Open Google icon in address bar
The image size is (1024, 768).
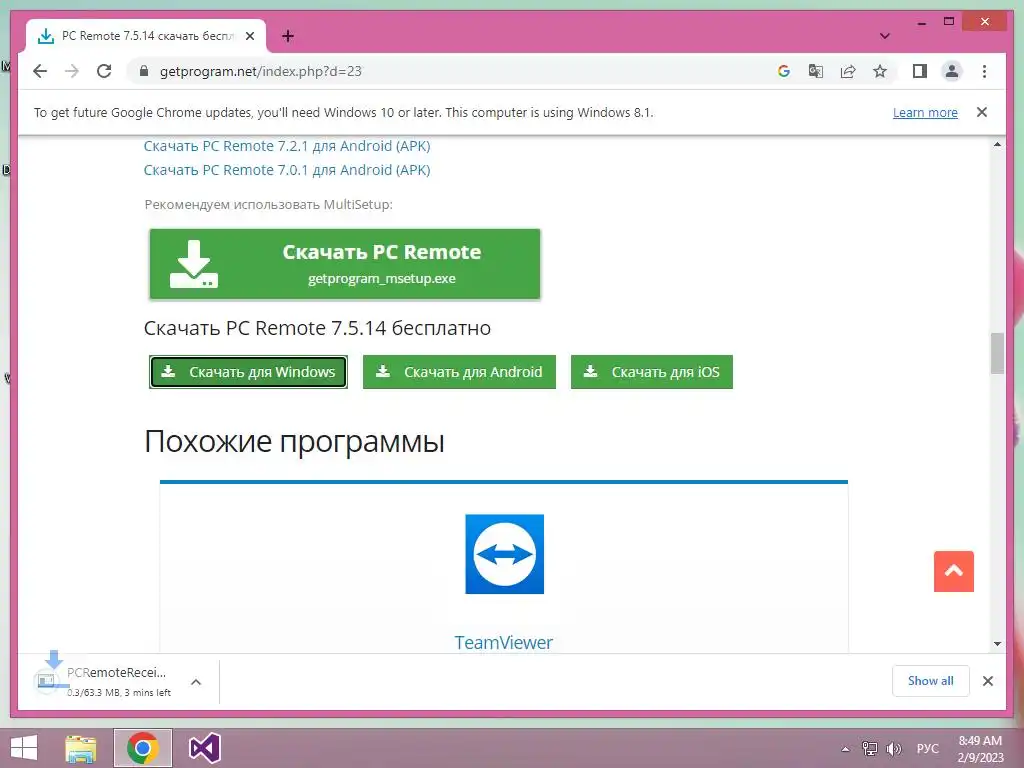[x=784, y=71]
